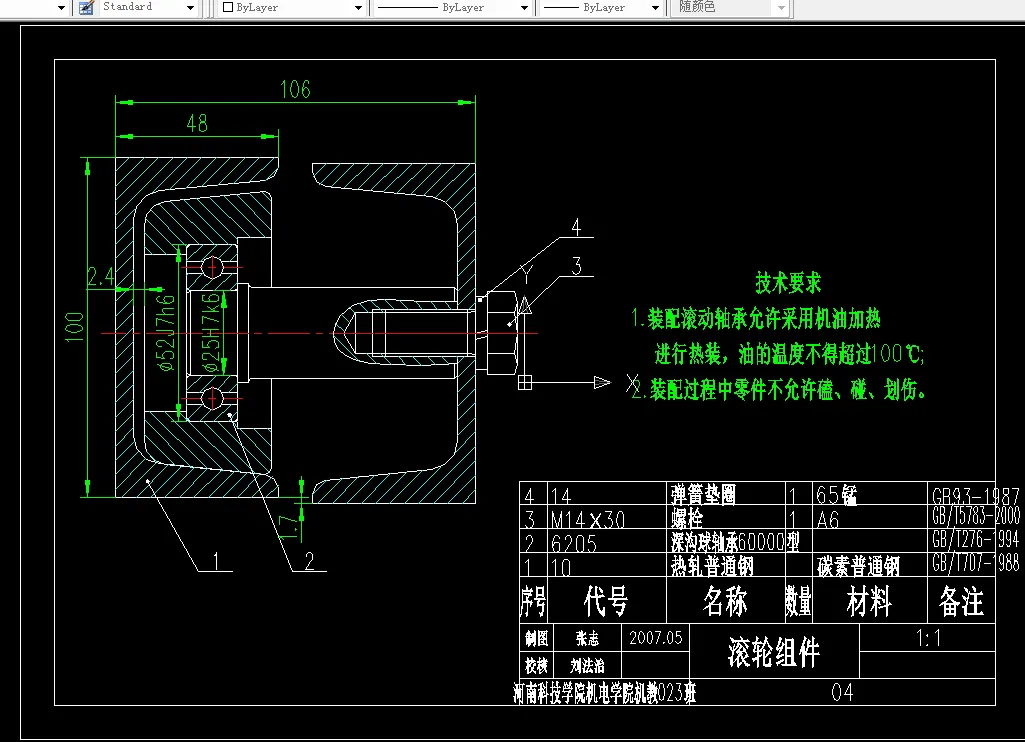Select the drawing number 04 text
Viewport: 1025px width, 742px height.
(843, 692)
